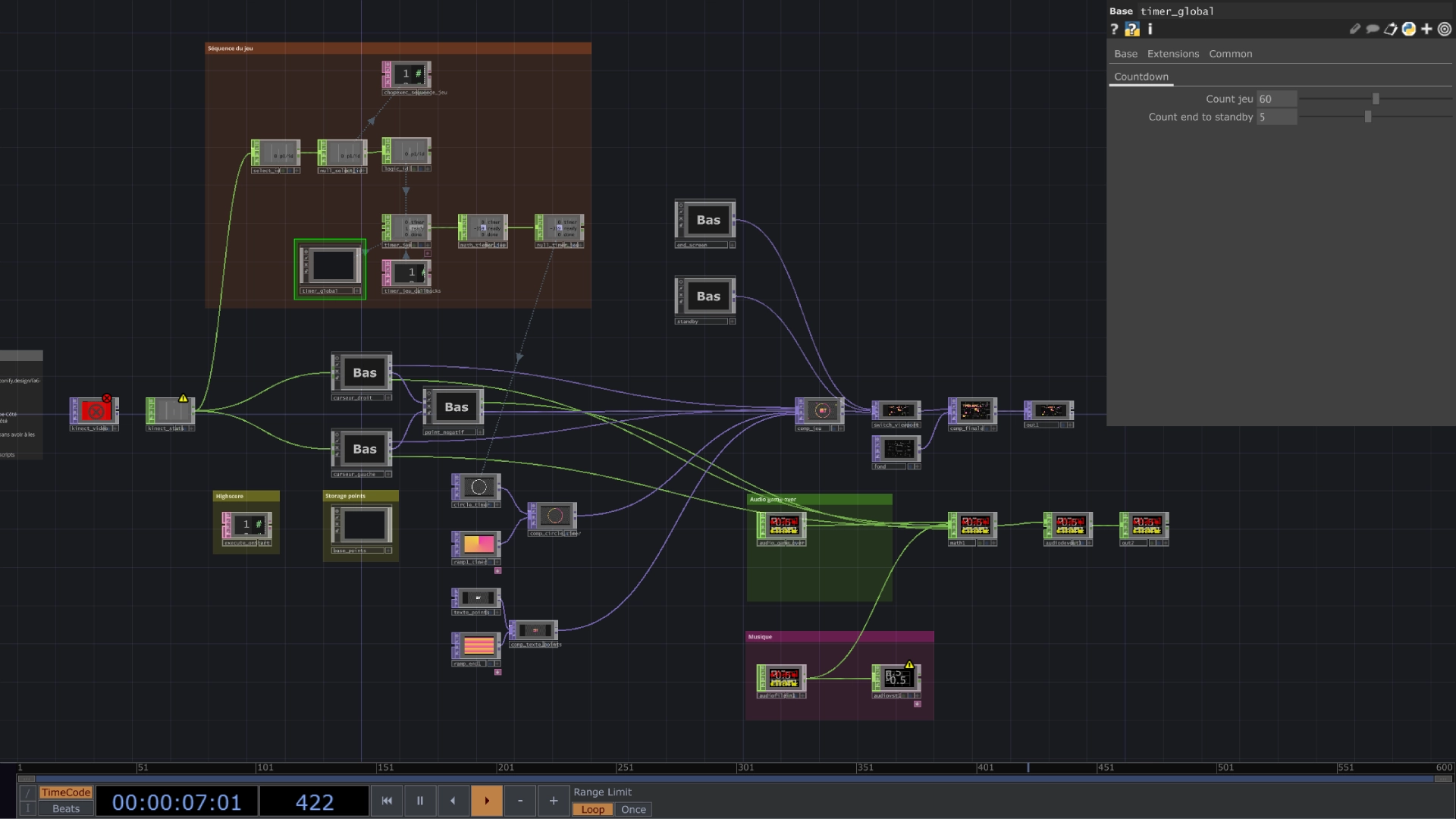The width and height of the screenshot is (1456, 819).
Task: Expand the docked DAT below ramp_timer node
Action: [497, 570]
